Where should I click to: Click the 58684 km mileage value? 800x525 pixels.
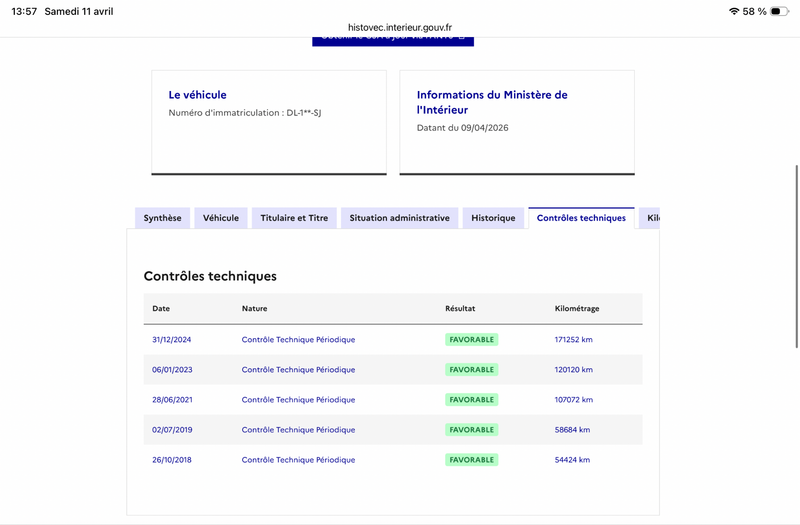(572, 430)
